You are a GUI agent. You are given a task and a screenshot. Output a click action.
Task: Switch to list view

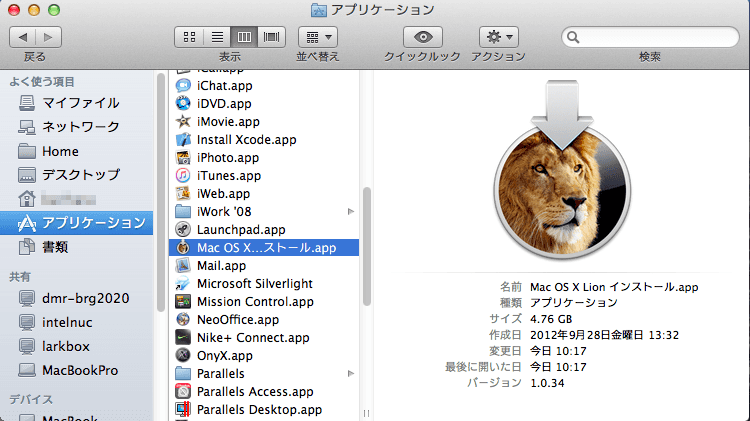pos(217,37)
